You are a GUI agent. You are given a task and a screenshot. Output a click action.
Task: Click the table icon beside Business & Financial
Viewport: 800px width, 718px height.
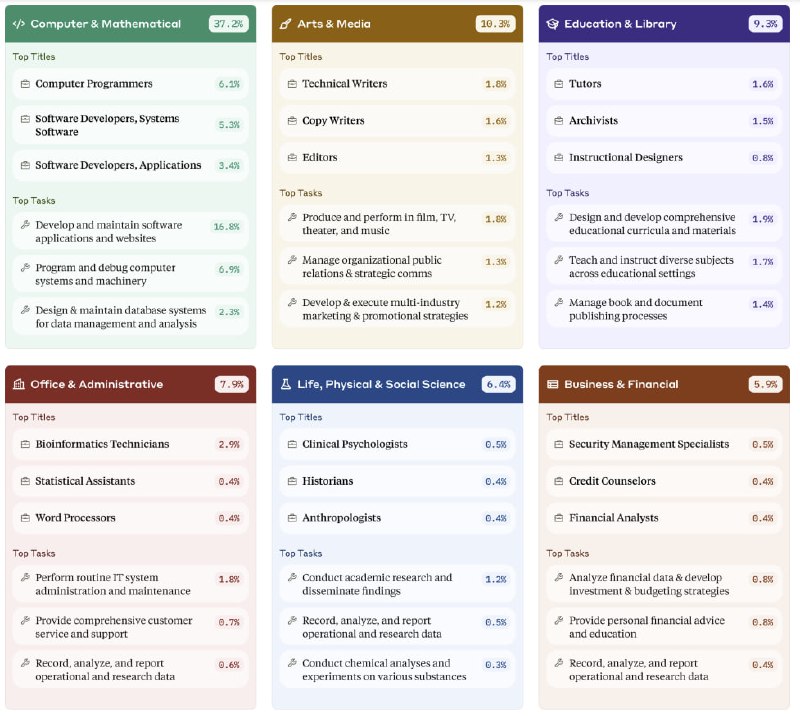click(x=553, y=384)
